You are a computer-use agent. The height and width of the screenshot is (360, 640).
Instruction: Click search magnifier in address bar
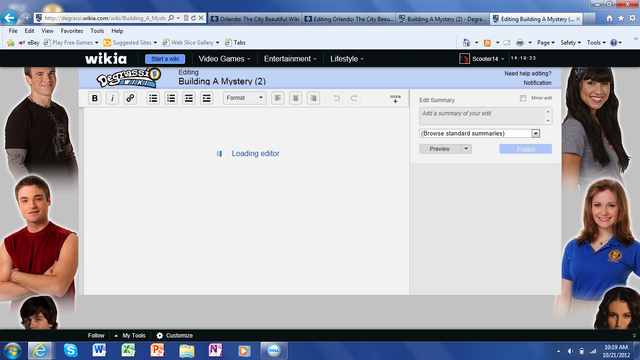171,18
